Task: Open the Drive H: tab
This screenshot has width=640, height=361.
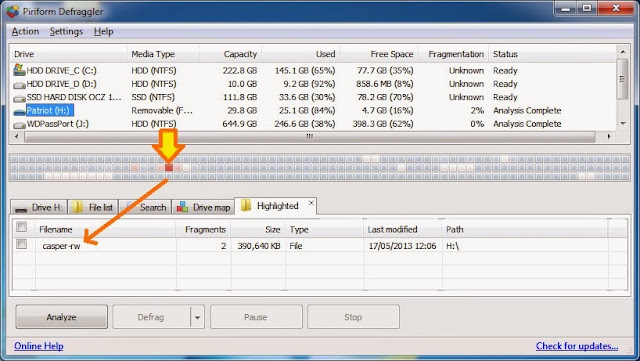Action: point(39,207)
